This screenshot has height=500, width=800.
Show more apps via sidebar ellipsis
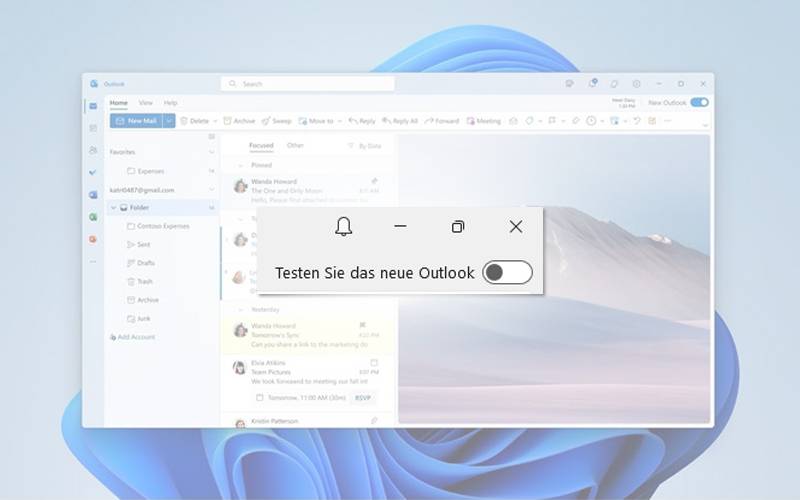[x=93, y=261]
